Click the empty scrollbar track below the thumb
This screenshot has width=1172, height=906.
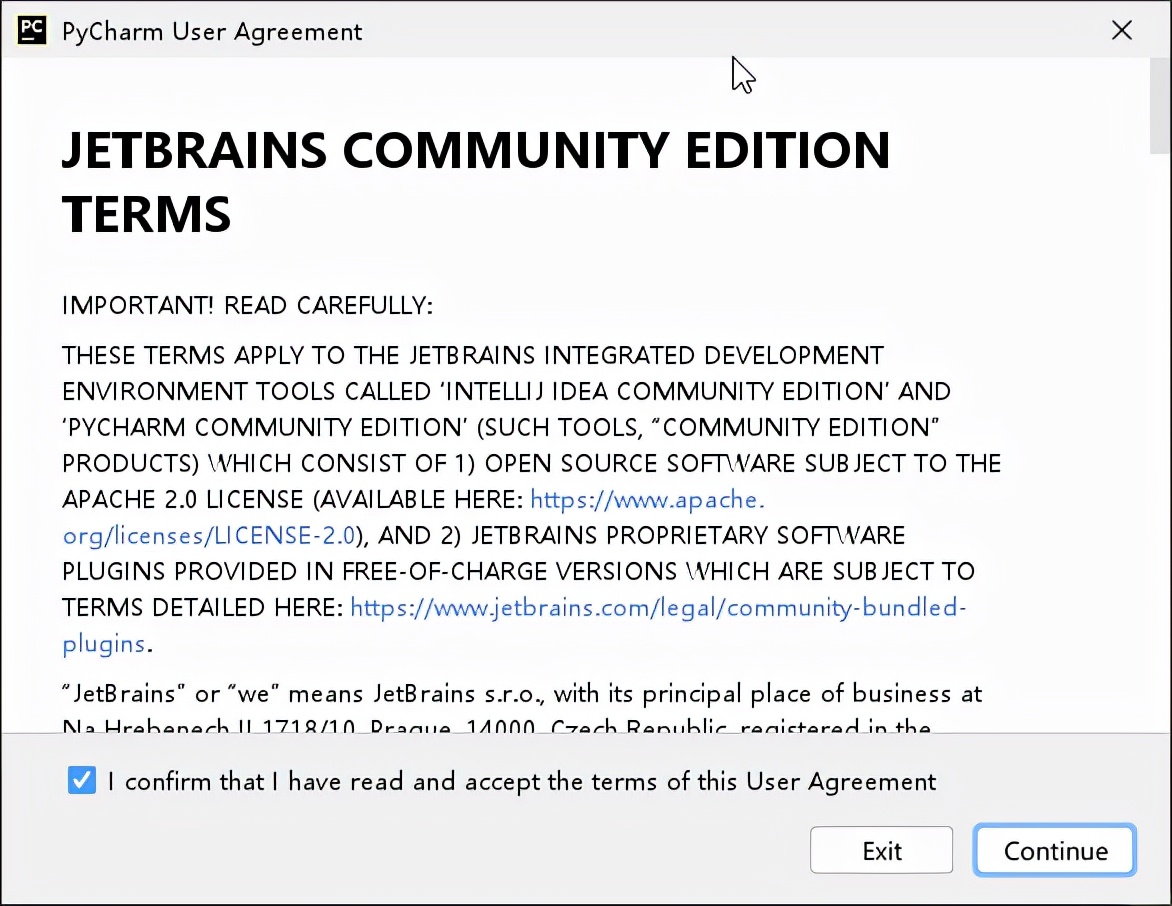tap(1159, 450)
